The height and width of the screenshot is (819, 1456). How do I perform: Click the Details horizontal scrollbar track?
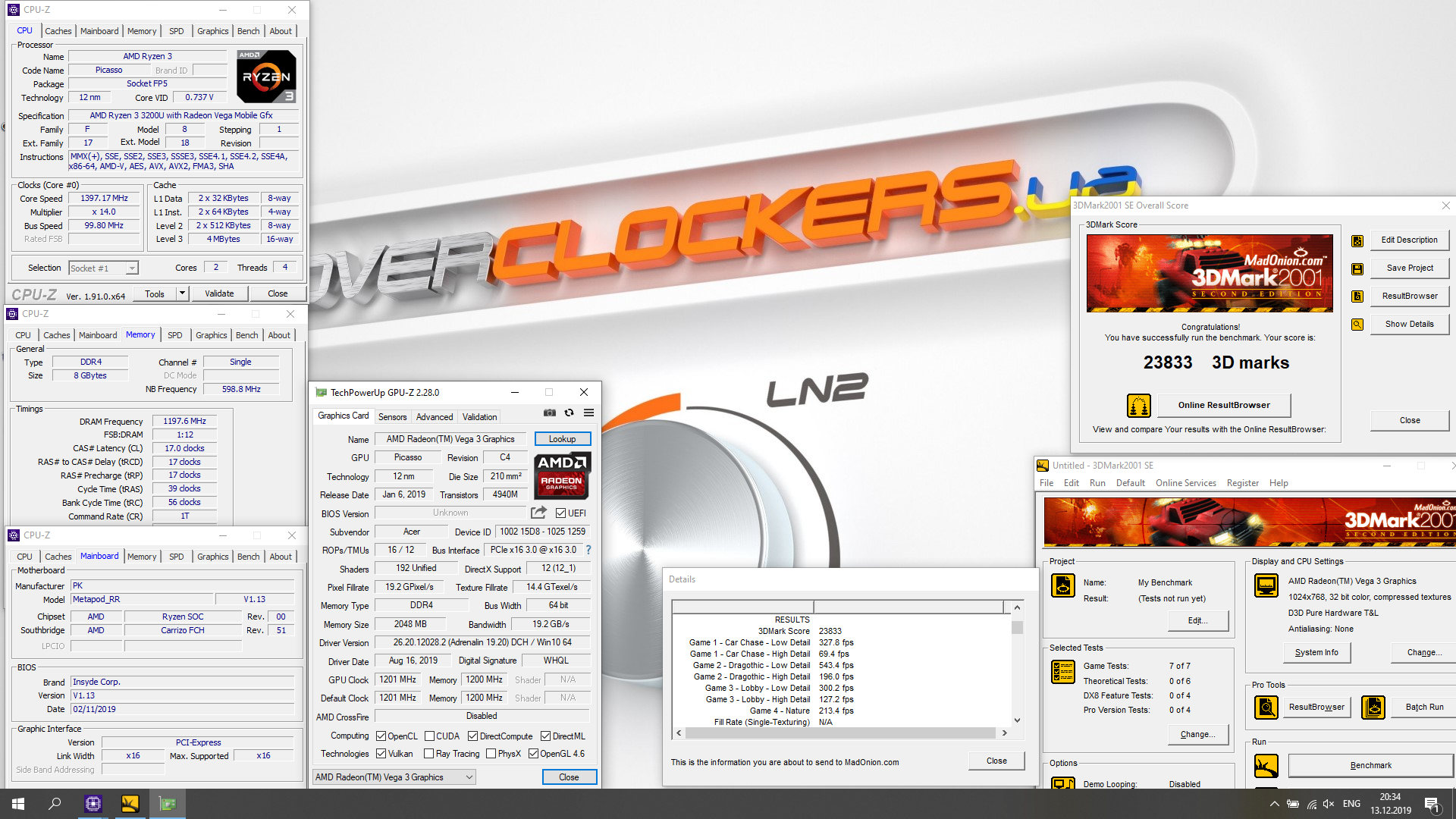tap(840, 733)
